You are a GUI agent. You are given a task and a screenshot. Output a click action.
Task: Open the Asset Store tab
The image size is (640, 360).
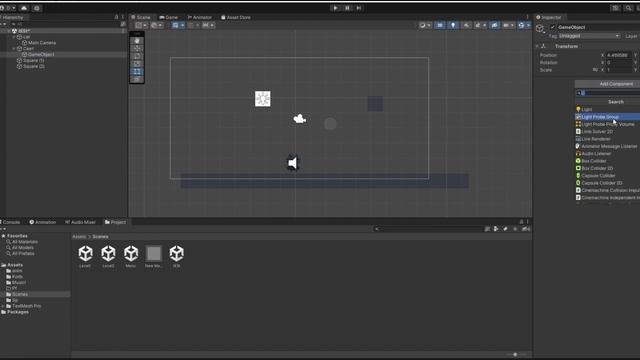coord(236,17)
